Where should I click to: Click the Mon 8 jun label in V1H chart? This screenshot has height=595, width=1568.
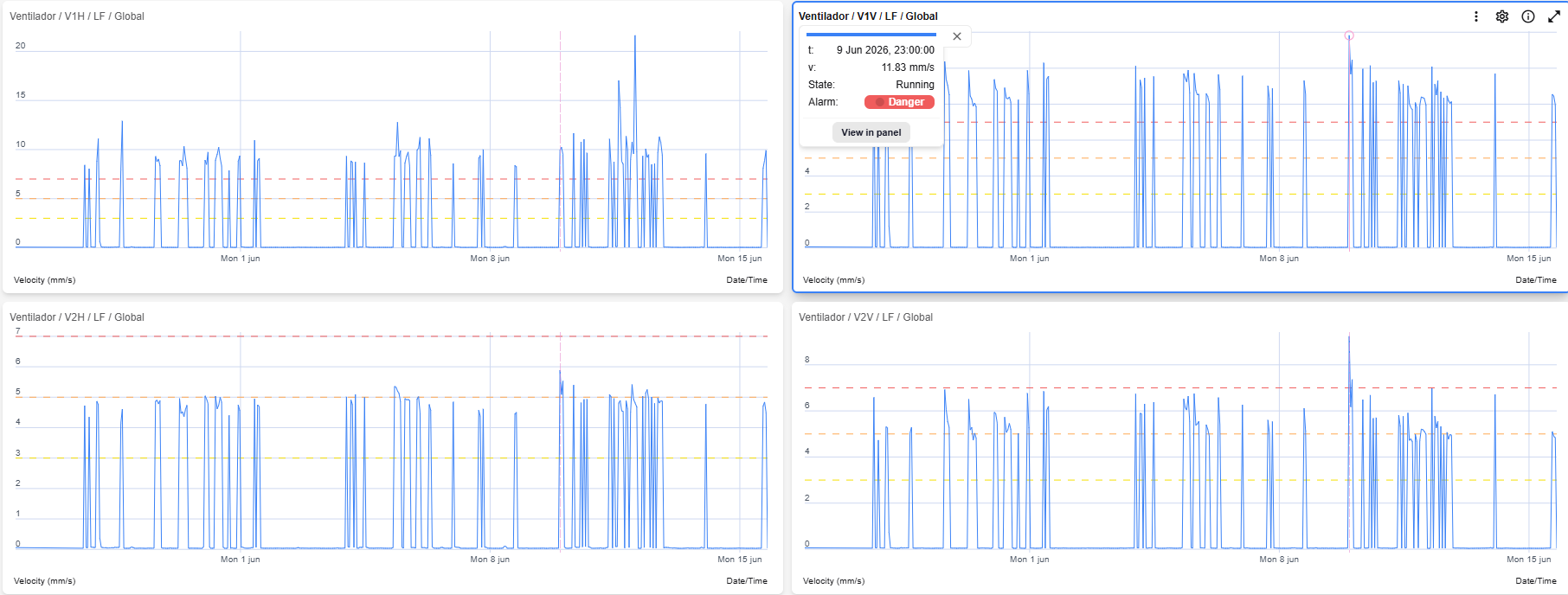[490, 259]
